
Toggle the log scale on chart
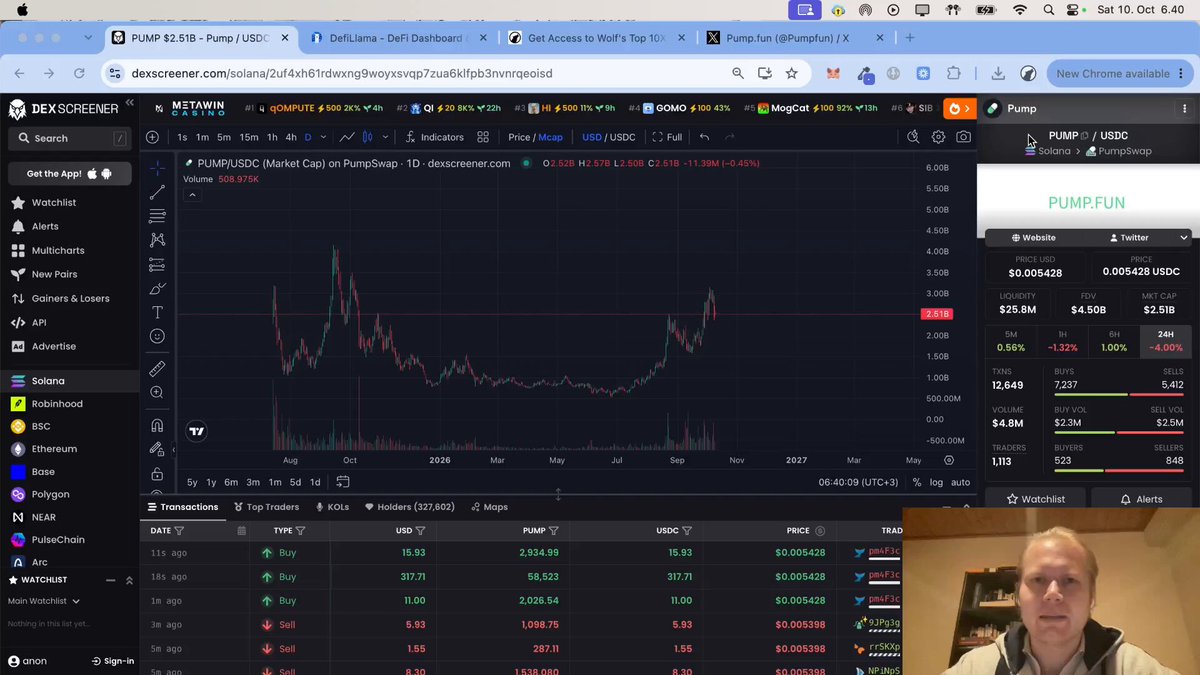936,482
